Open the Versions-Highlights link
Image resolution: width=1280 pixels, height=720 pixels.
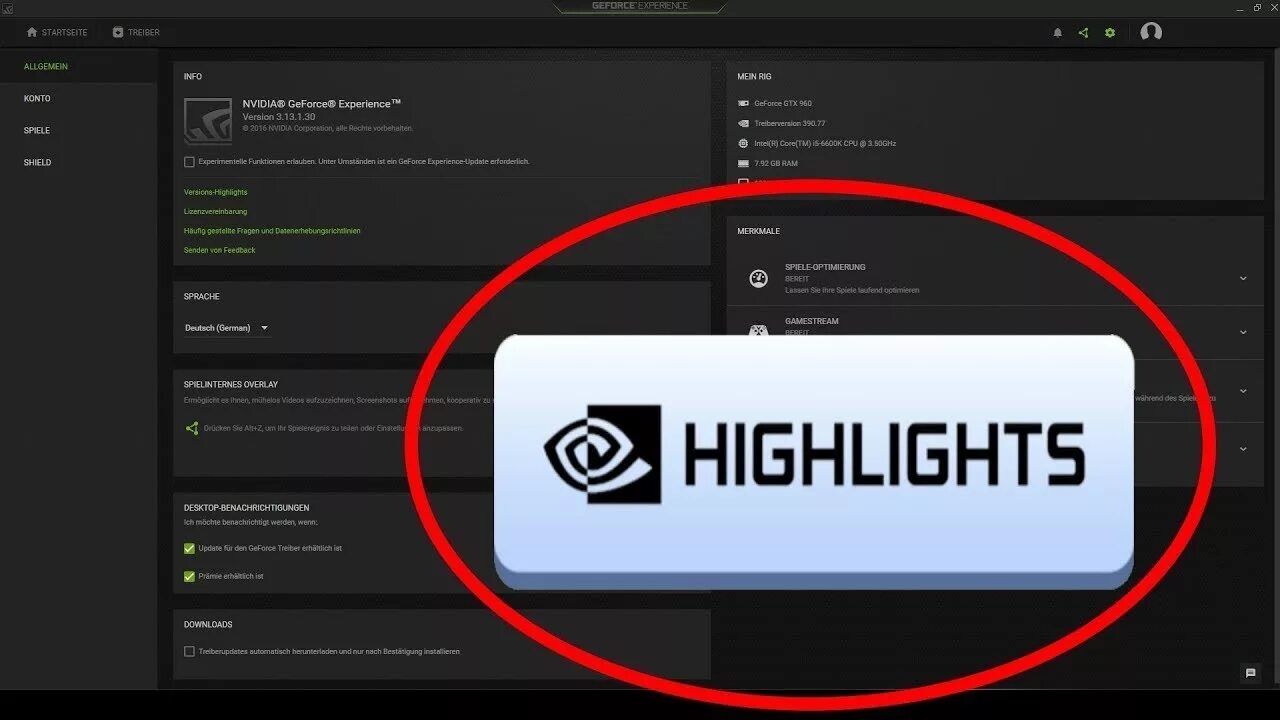216,192
